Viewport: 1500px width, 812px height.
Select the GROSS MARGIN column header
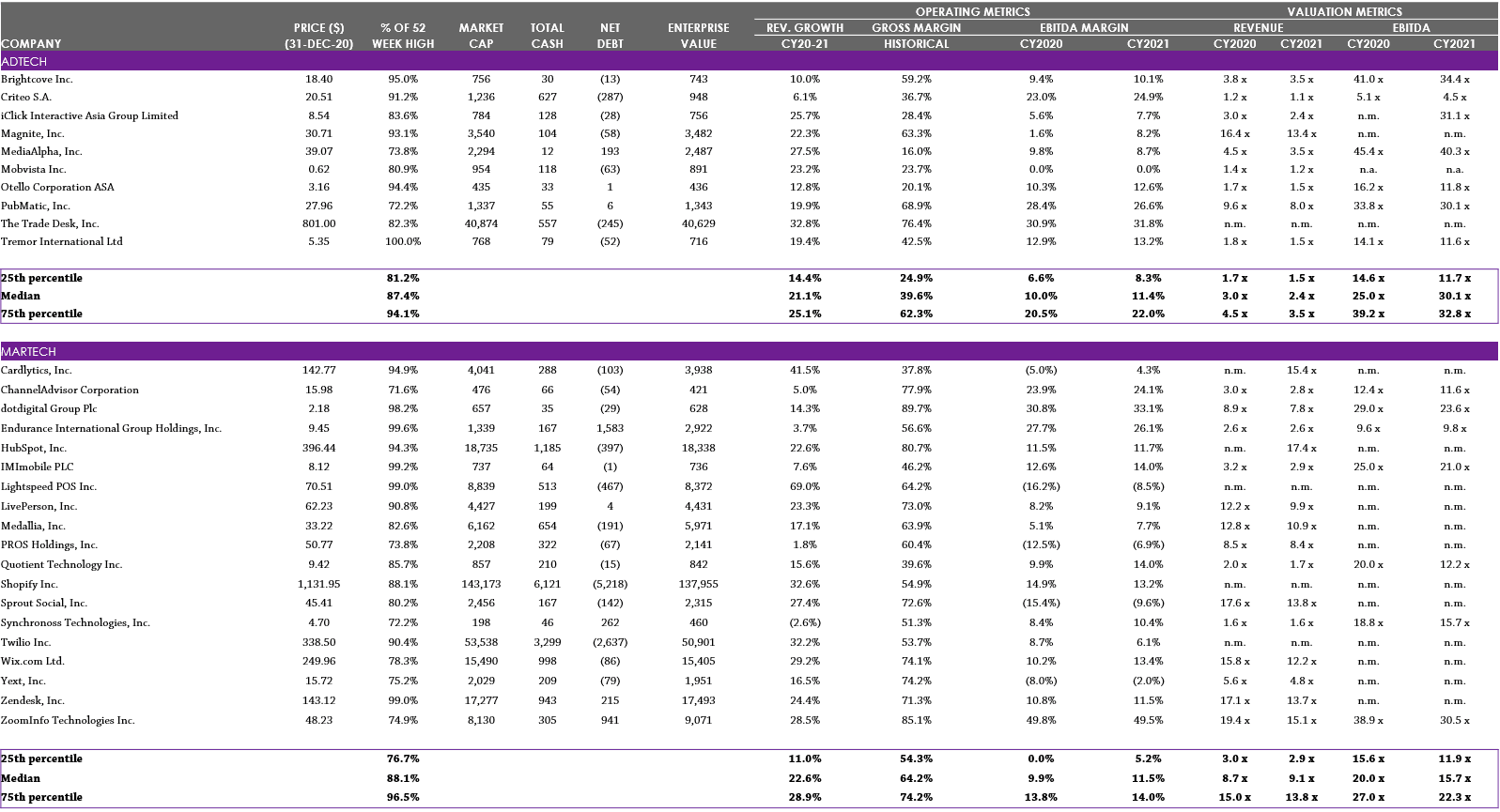917,28
